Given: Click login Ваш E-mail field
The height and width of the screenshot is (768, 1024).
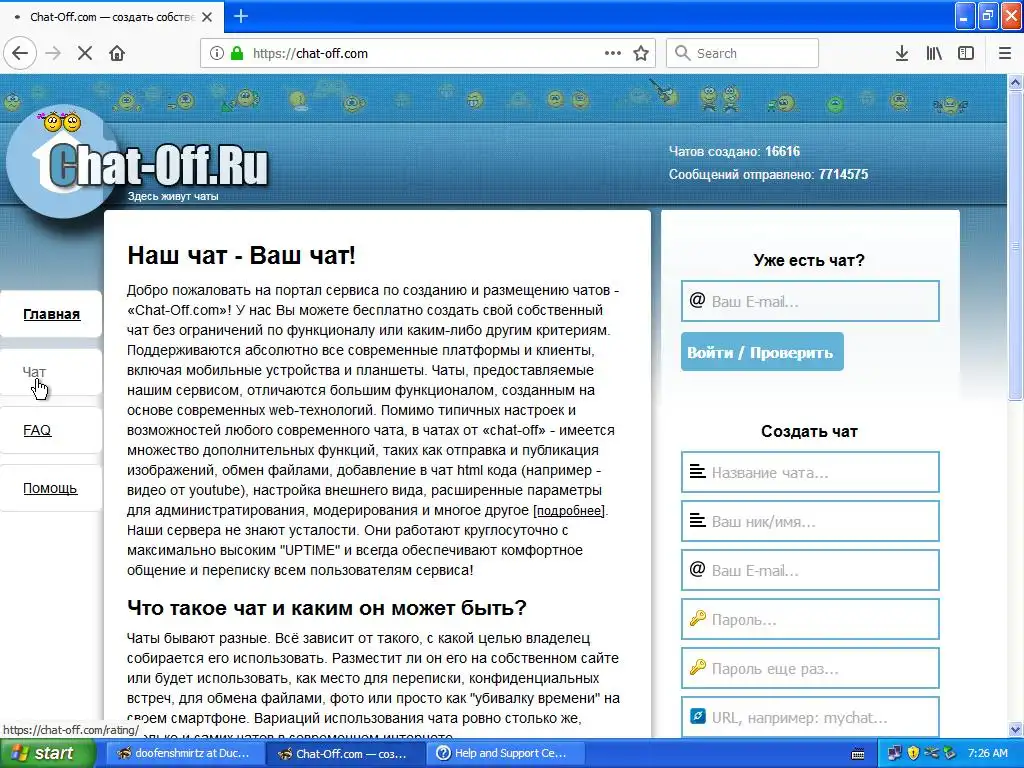Looking at the screenshot, I should pos(810,301).
